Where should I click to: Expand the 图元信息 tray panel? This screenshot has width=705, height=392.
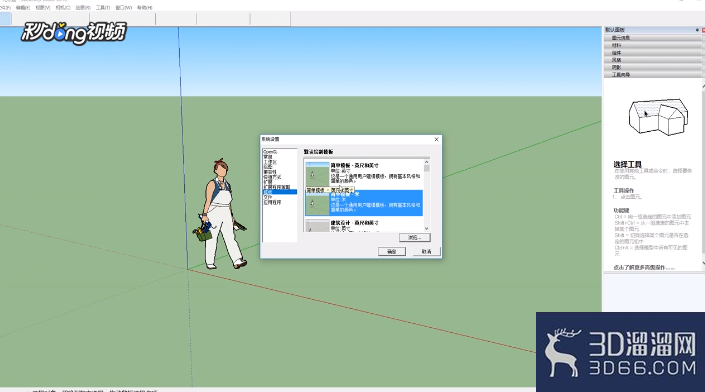[652, 38]
